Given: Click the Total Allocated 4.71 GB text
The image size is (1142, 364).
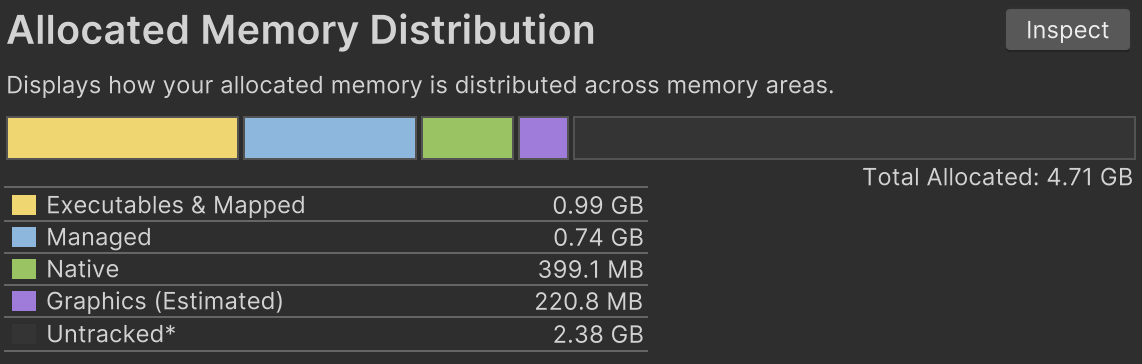Looking at the screenshot, I should (x=998, y=177).
